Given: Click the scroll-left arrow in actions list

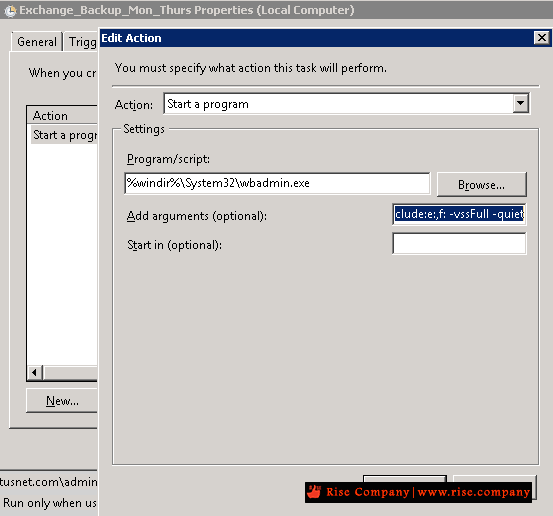Looking at the screenshot, I should pyautogui.click(x=35, y=372).
